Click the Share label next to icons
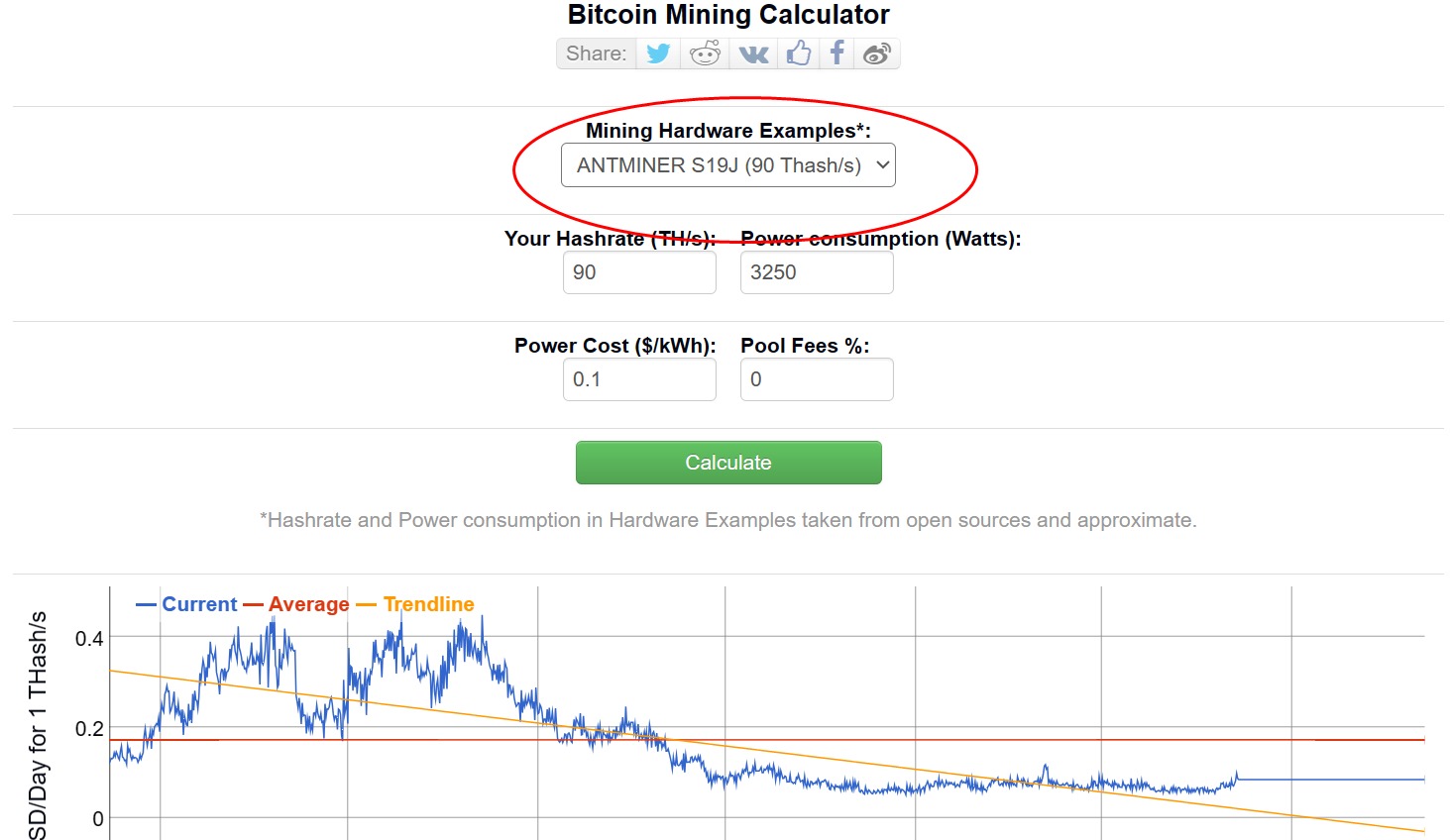1450x840 pixels. point(596,52)
